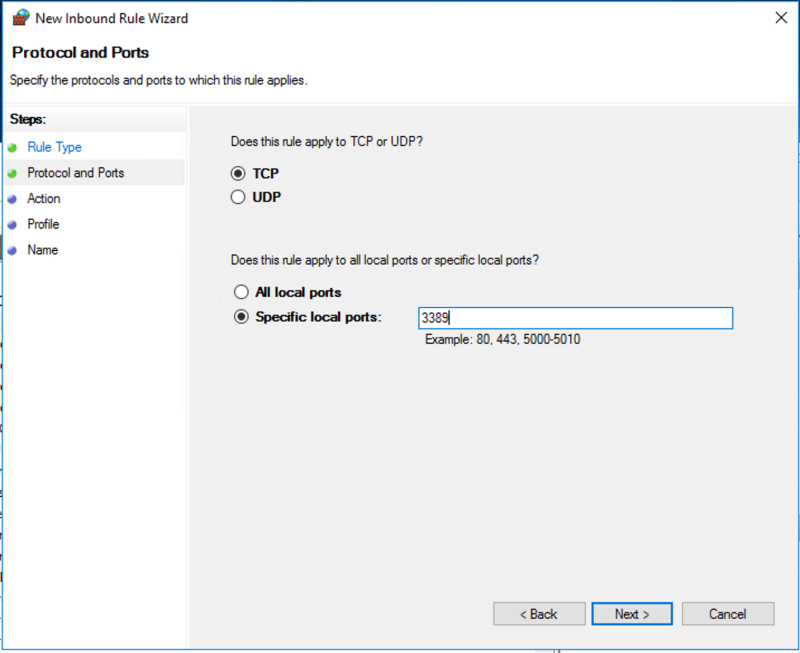Choose All local ports option
The height and width of the screenshot is (653, 800).
click(241, 292)
